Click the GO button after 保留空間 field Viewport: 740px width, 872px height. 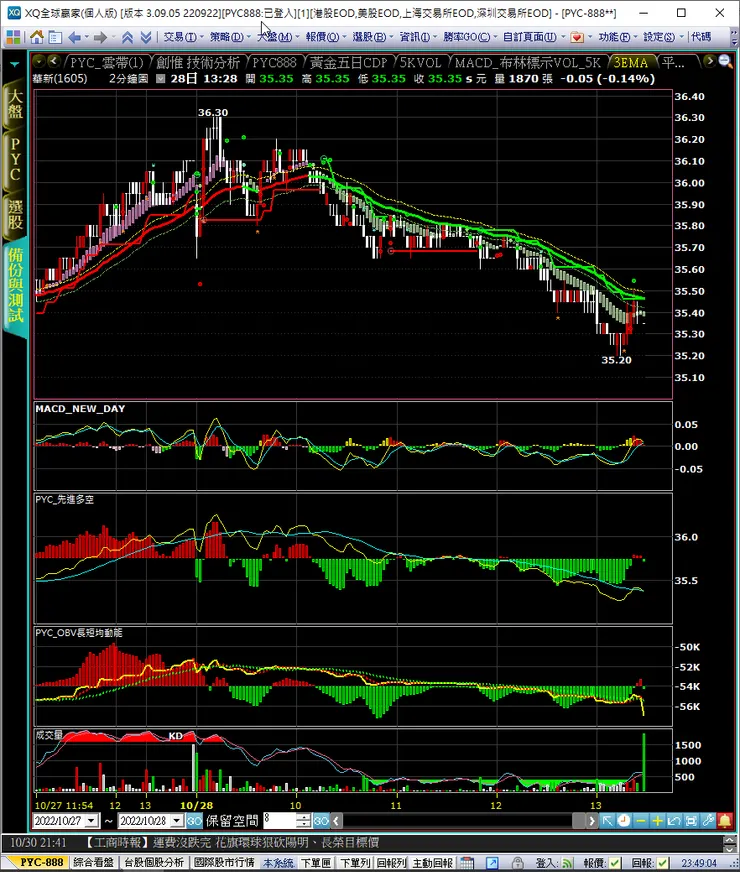click(x=321, y=820)
